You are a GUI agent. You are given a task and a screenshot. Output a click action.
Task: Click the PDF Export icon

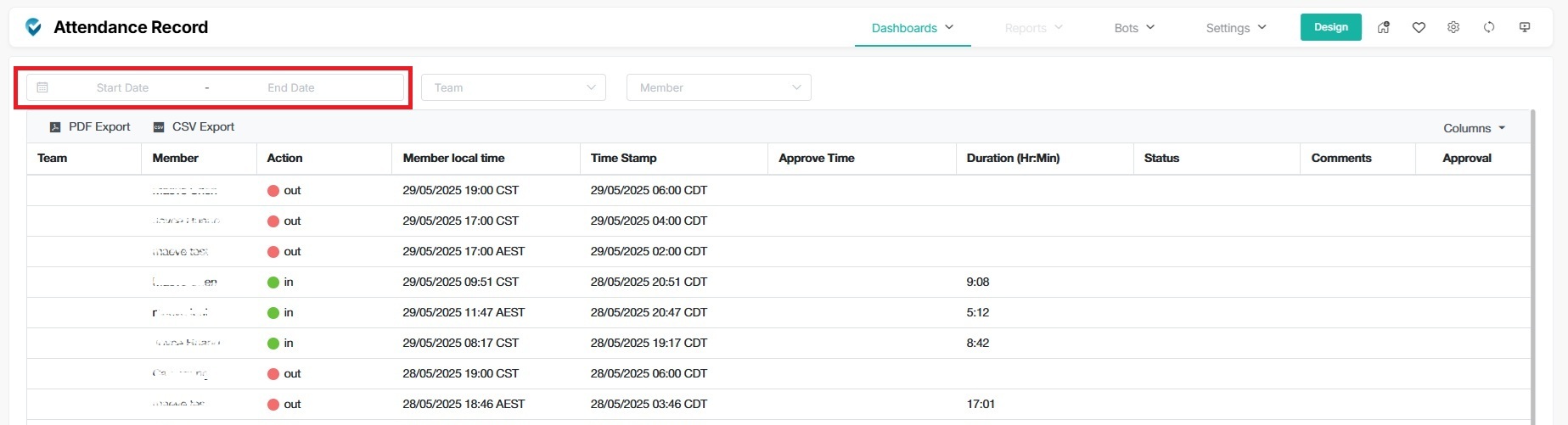(55, 127)
